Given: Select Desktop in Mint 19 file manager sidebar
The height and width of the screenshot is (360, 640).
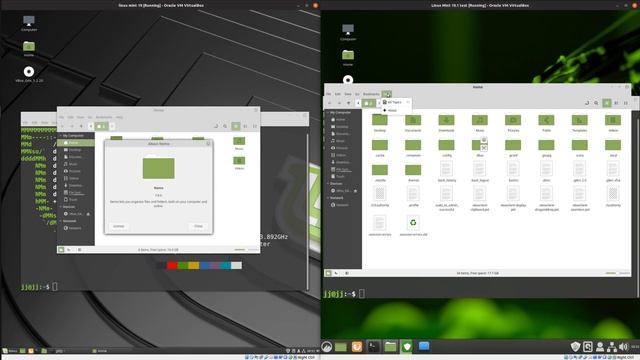Looking at the screenshot, I should [75, 150].
